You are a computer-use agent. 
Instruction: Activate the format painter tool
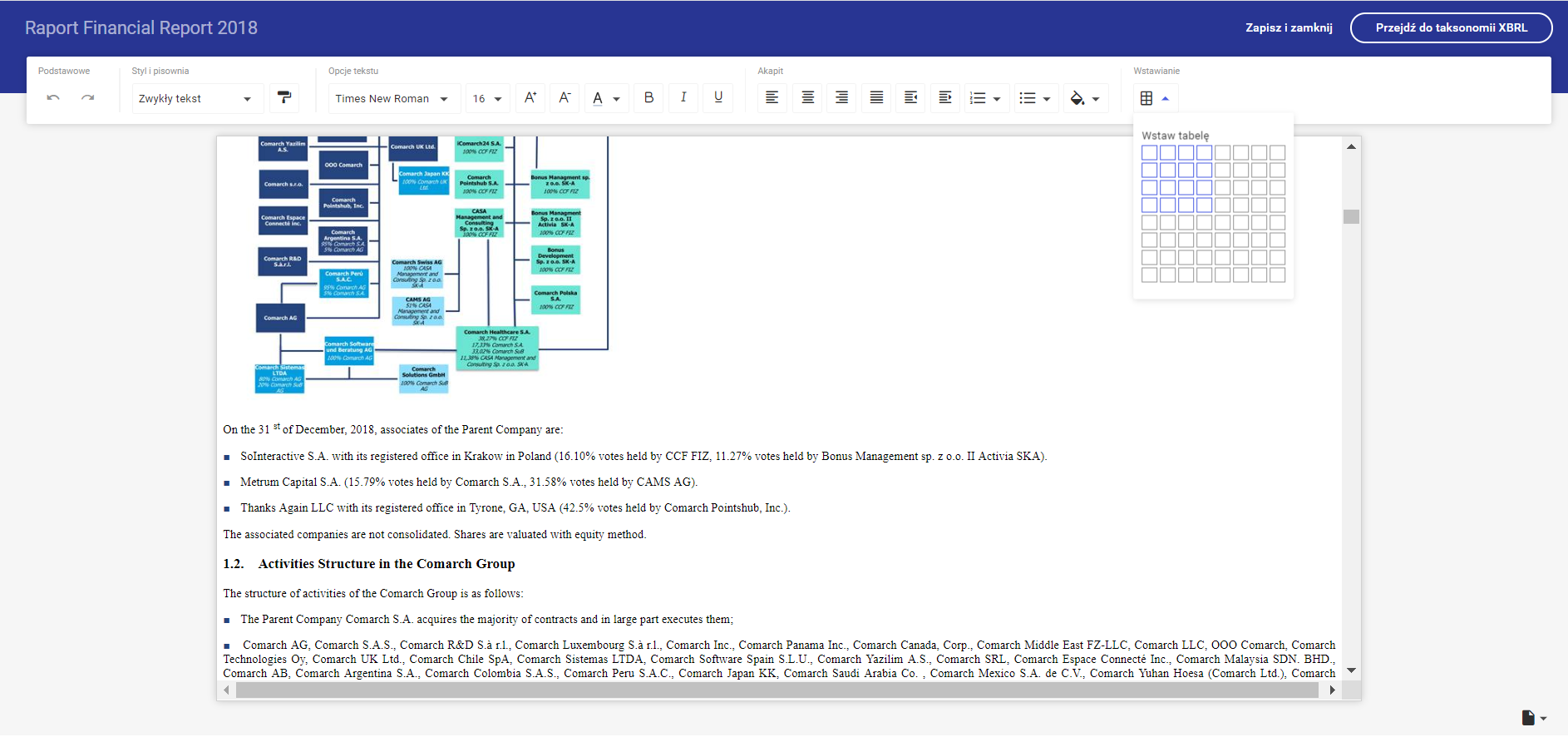pyautogui.click(x=284, y=98)
